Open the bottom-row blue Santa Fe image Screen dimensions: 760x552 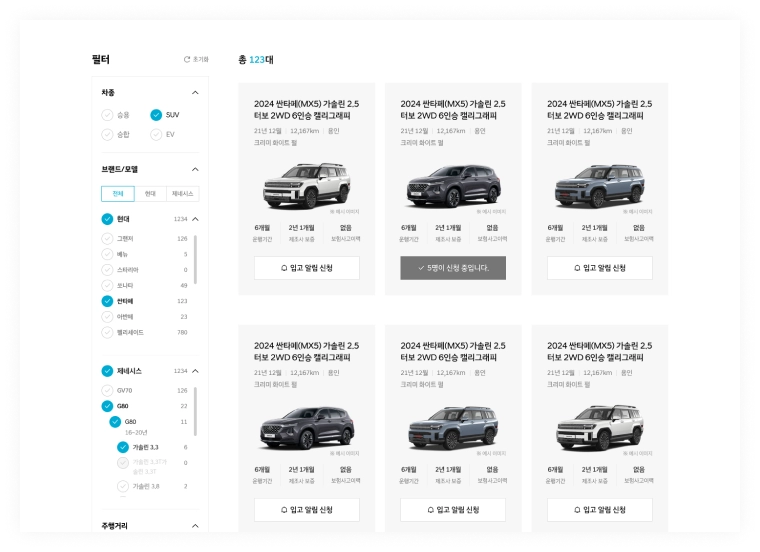coord(453,428)
